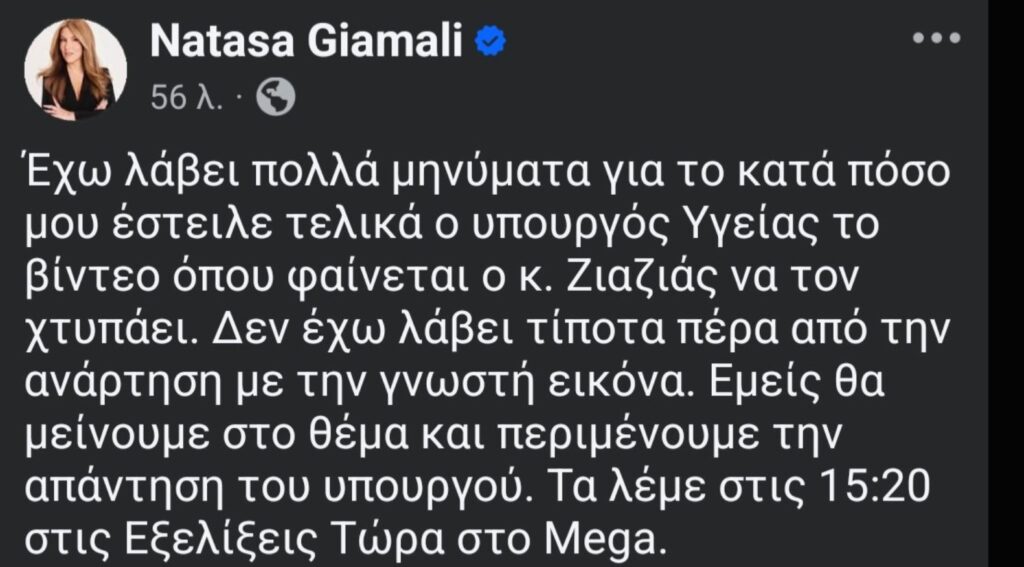Open the three-dot post options menu
The image size is (1024, 567).
tap(937, 38)
